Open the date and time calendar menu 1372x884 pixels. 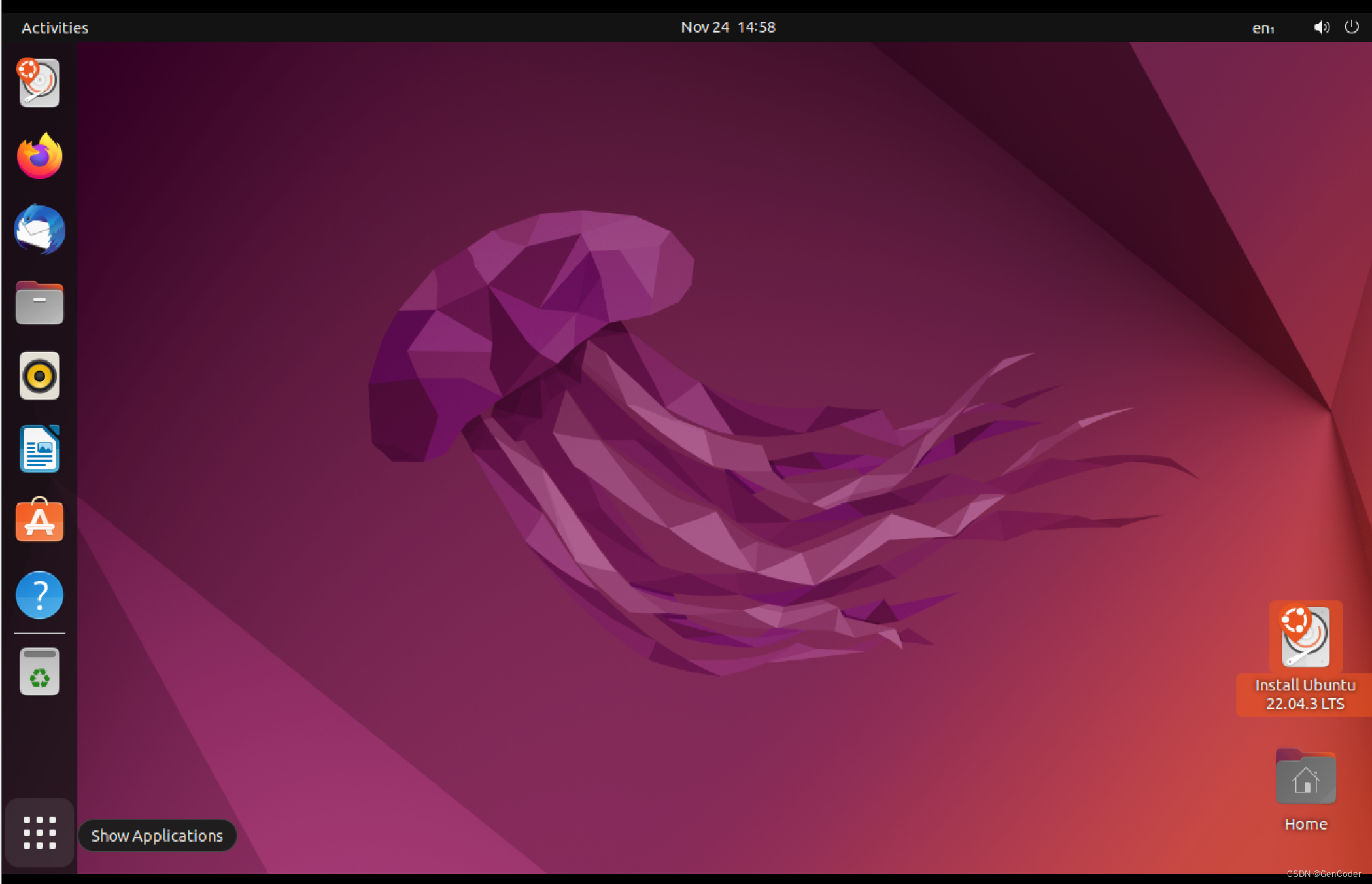[x=728, y=27]
